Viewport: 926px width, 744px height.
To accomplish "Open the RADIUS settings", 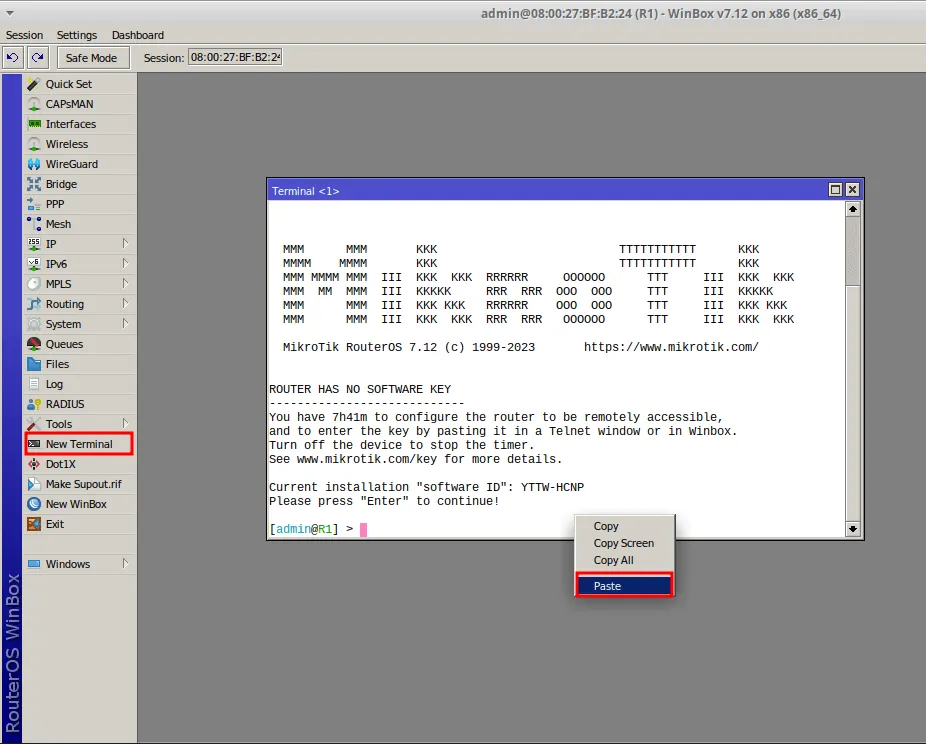I will point(79,404).
